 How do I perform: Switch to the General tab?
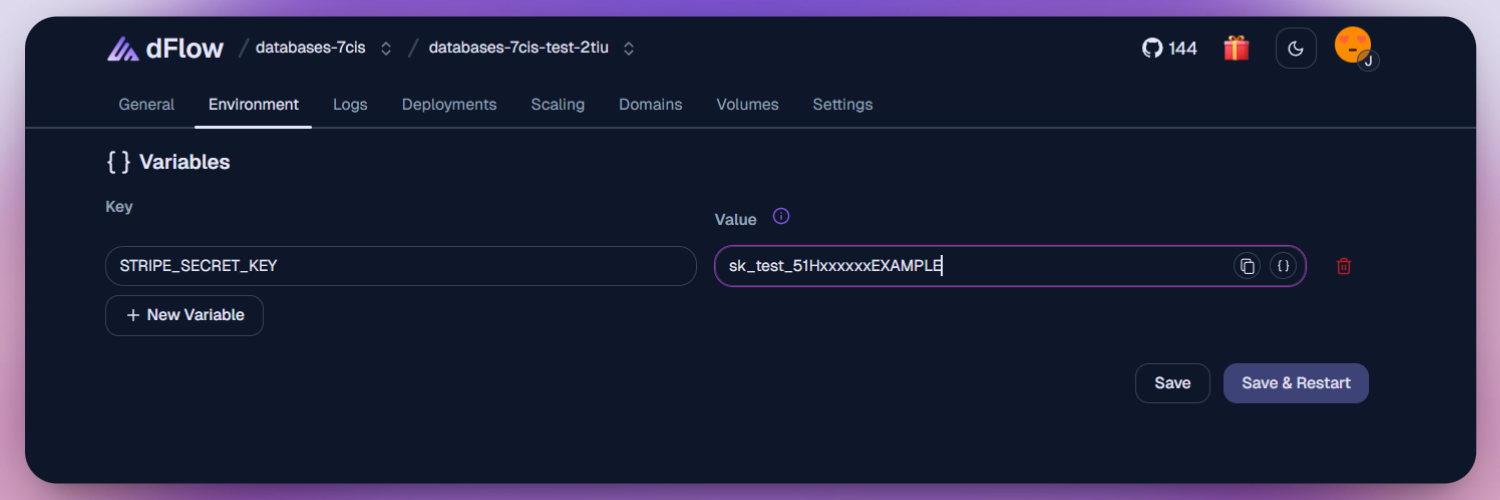click(x=146, y=104)
